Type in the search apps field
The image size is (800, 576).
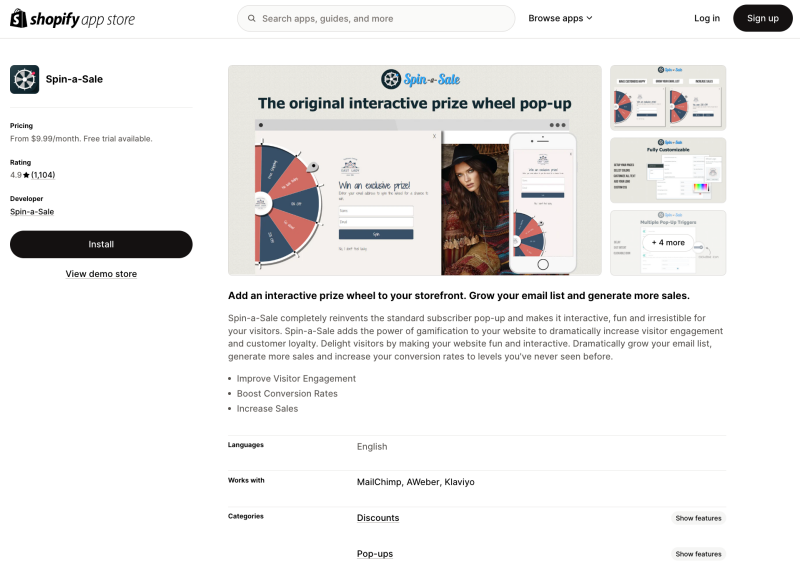pos(385,18)
